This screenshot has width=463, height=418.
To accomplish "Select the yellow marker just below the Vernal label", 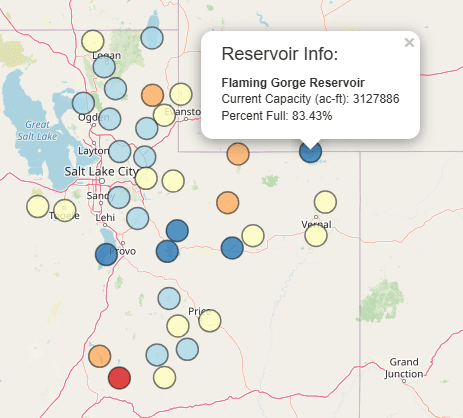I will (x=316, y=235).
